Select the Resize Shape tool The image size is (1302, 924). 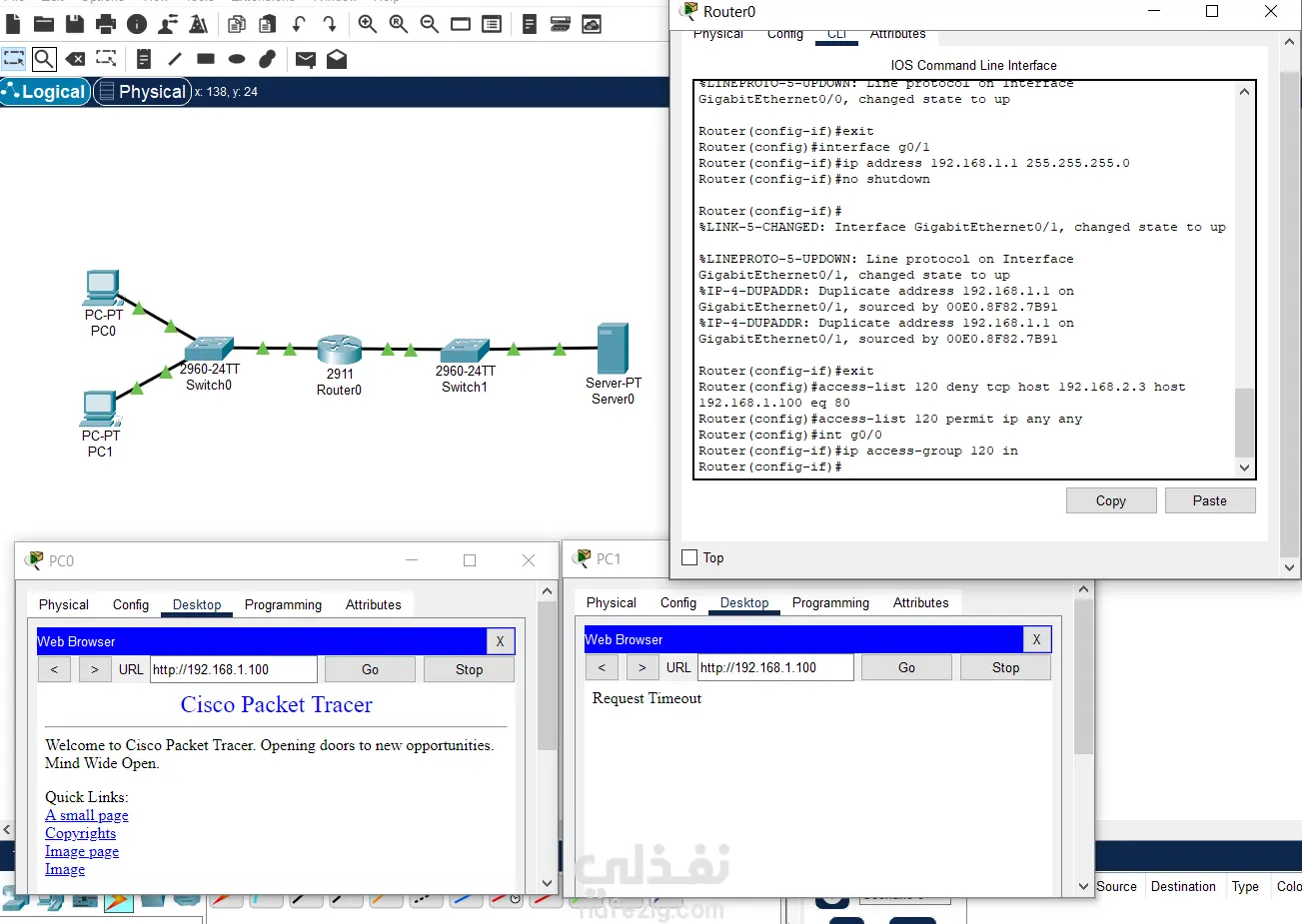(106, 59)
